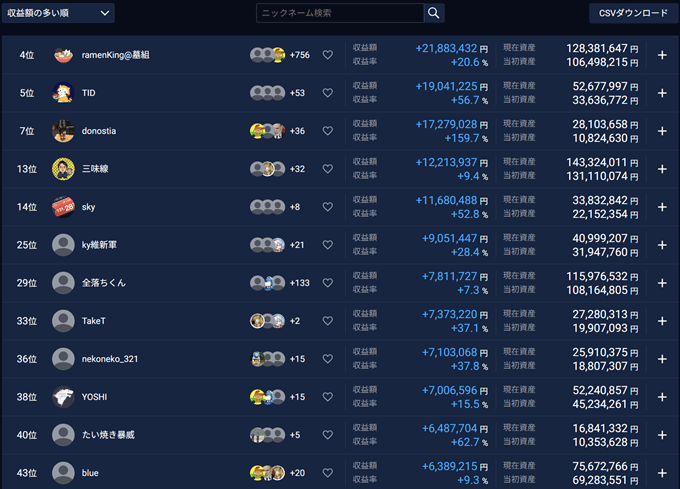Toggle the heart favorite for ramenKing@墓組
This screenshot has width=680, height=489.
[x=327, y=55]
